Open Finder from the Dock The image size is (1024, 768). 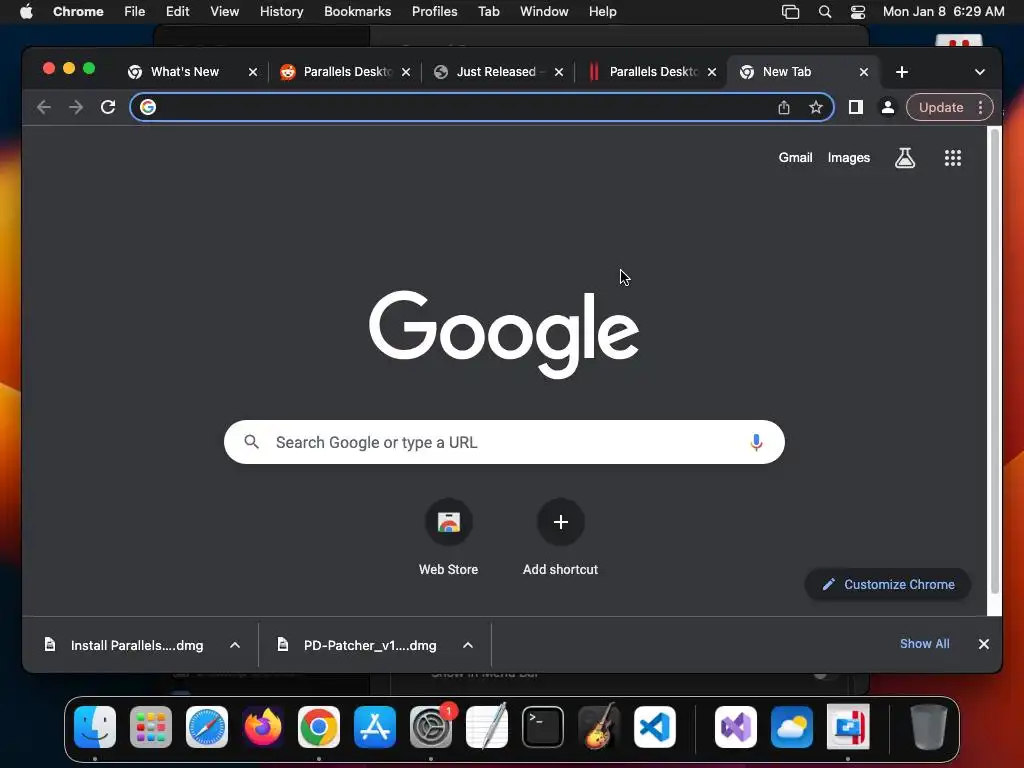pos(95,727)
